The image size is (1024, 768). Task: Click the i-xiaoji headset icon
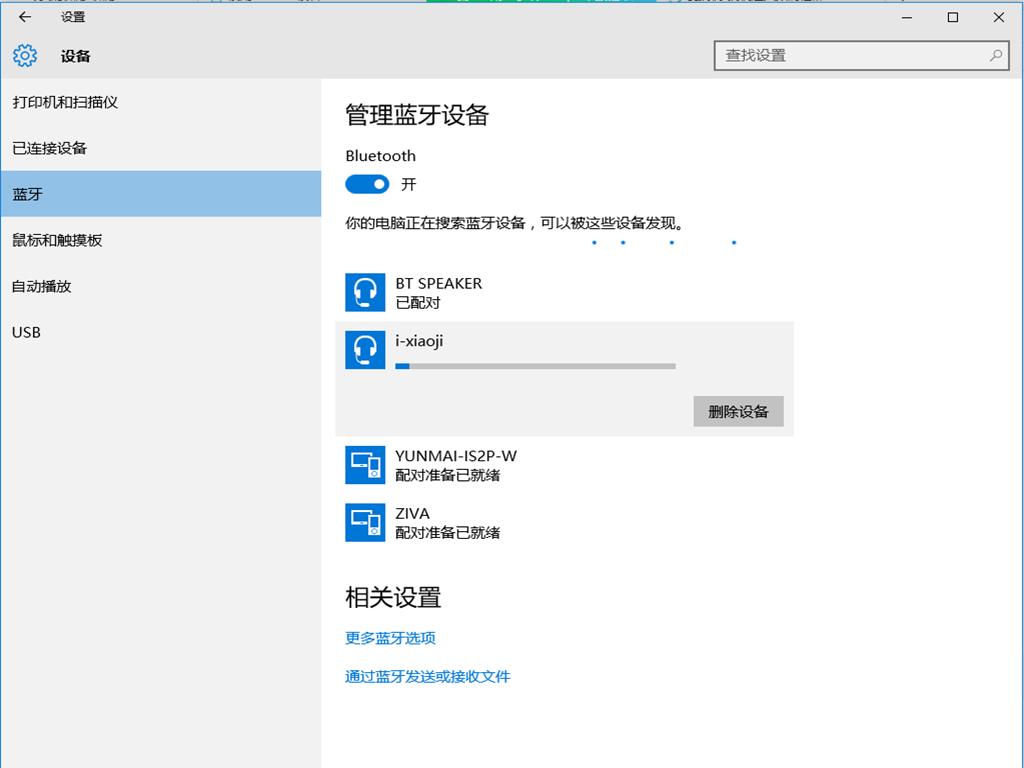[x=365, y=349]
